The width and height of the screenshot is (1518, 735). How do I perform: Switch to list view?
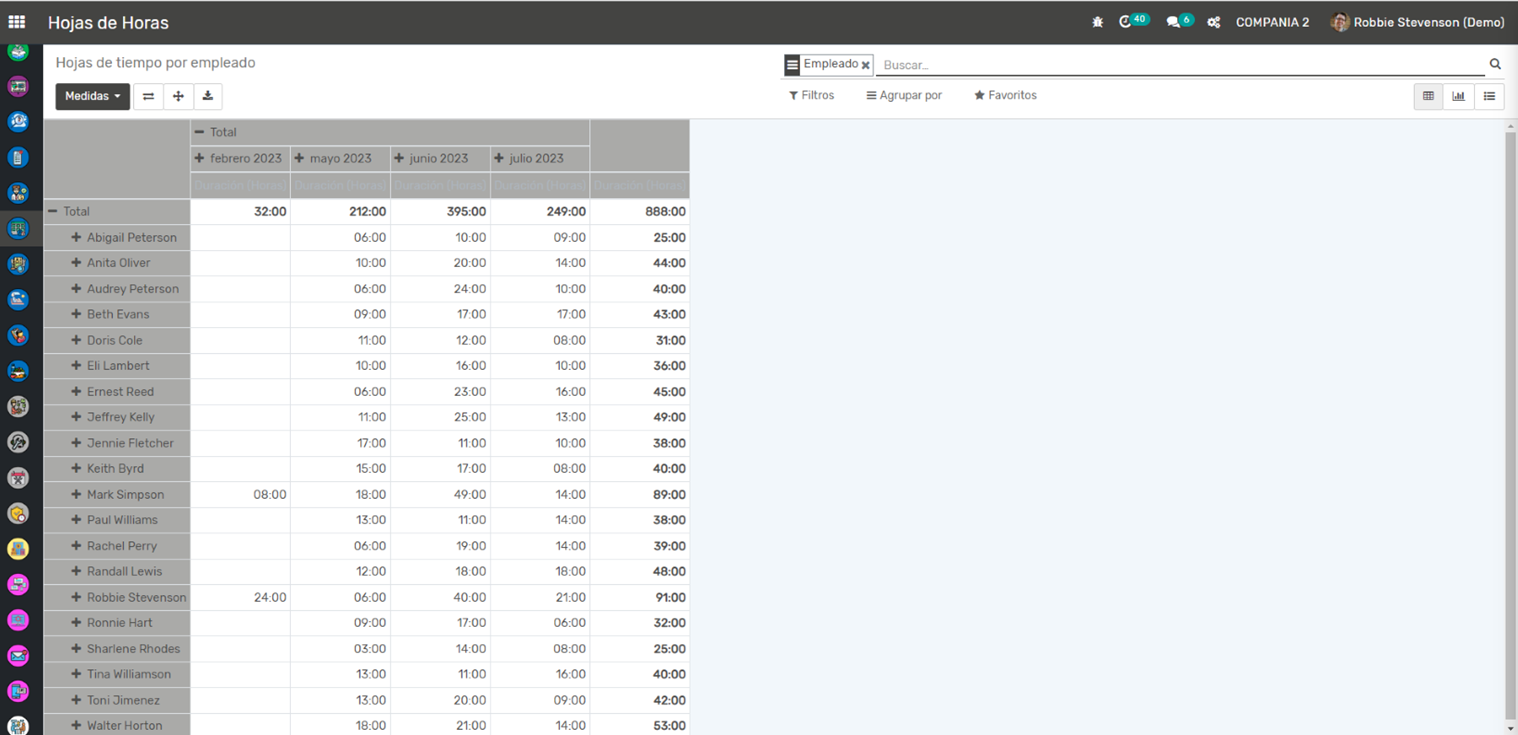click(x=1489, y=96)
